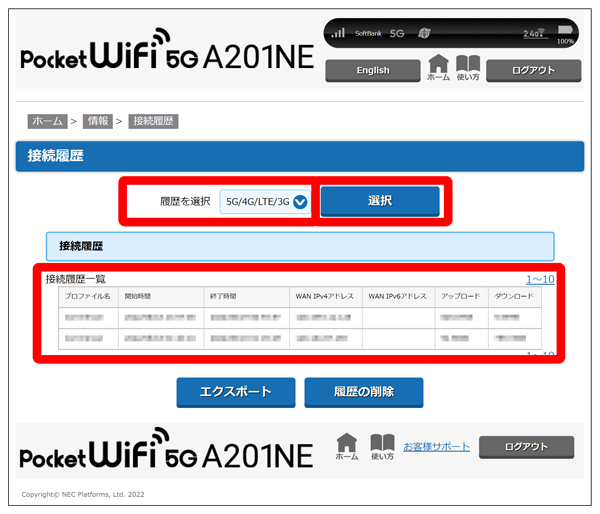Image resolution: width=600 pixels, height=514 pixels.
Task: Click the footer ホーム house icon
Action: click(346, 446)
